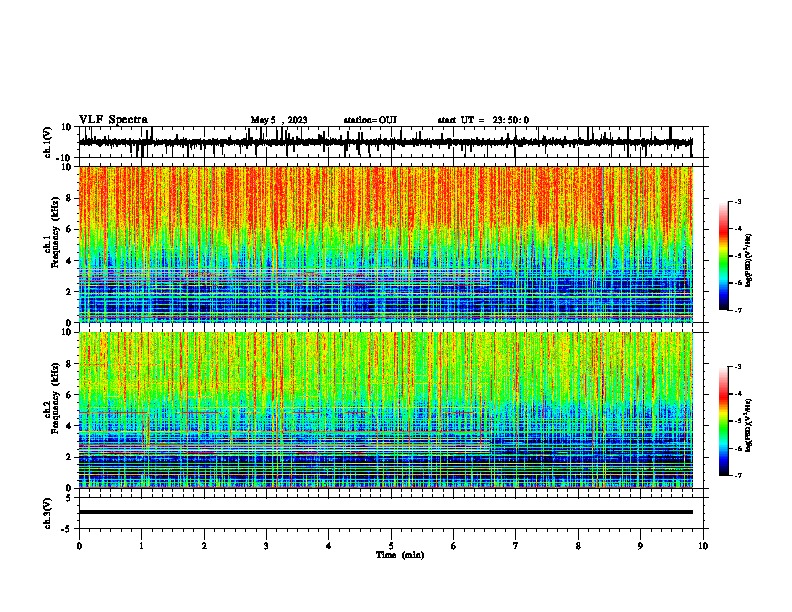
Task: Click the '6' kHz tick on ch.2 spectrogram axis
Action: (69, 395)
